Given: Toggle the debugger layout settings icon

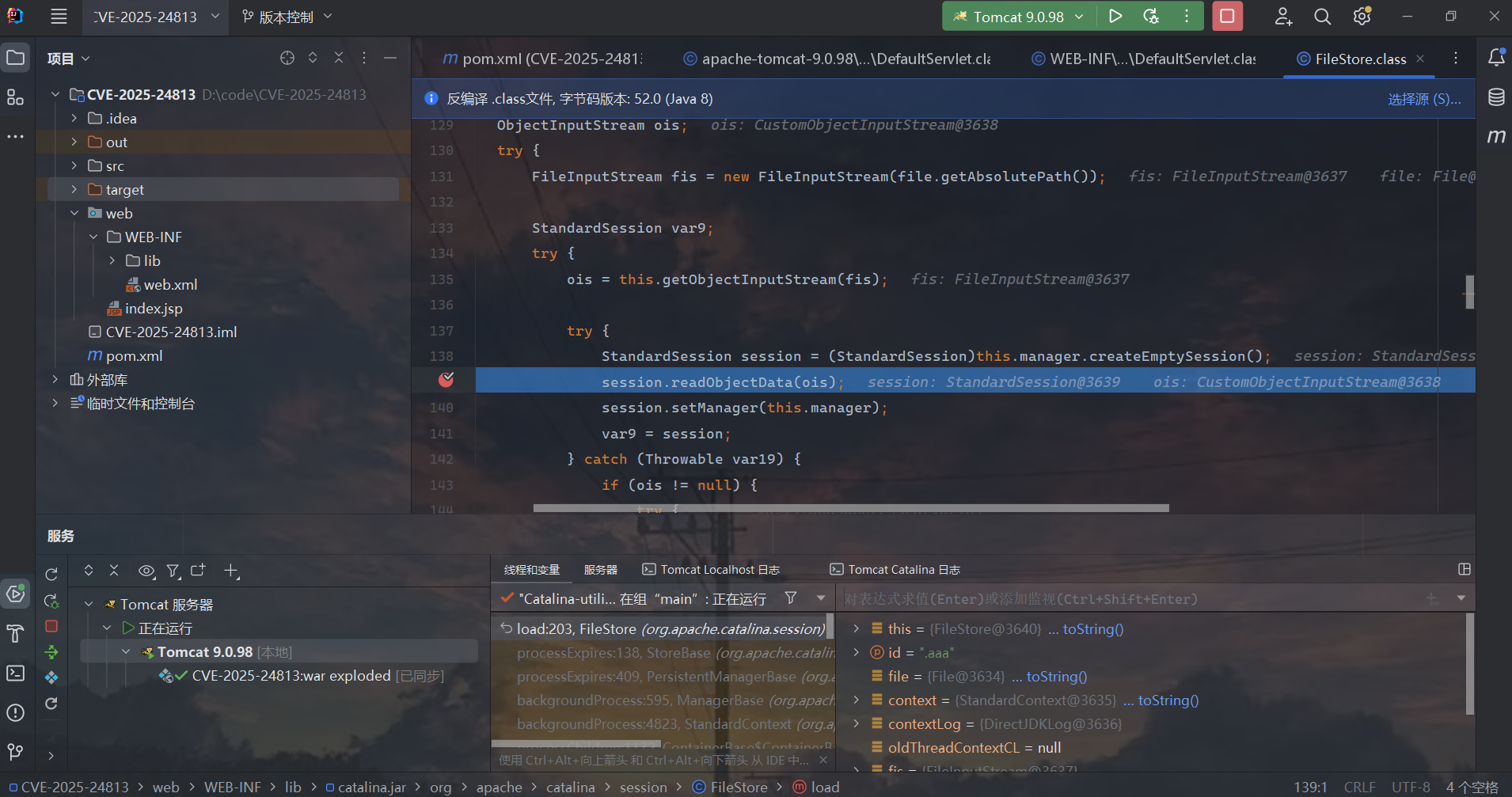Looking at the screenshot, I should 1465,569.
